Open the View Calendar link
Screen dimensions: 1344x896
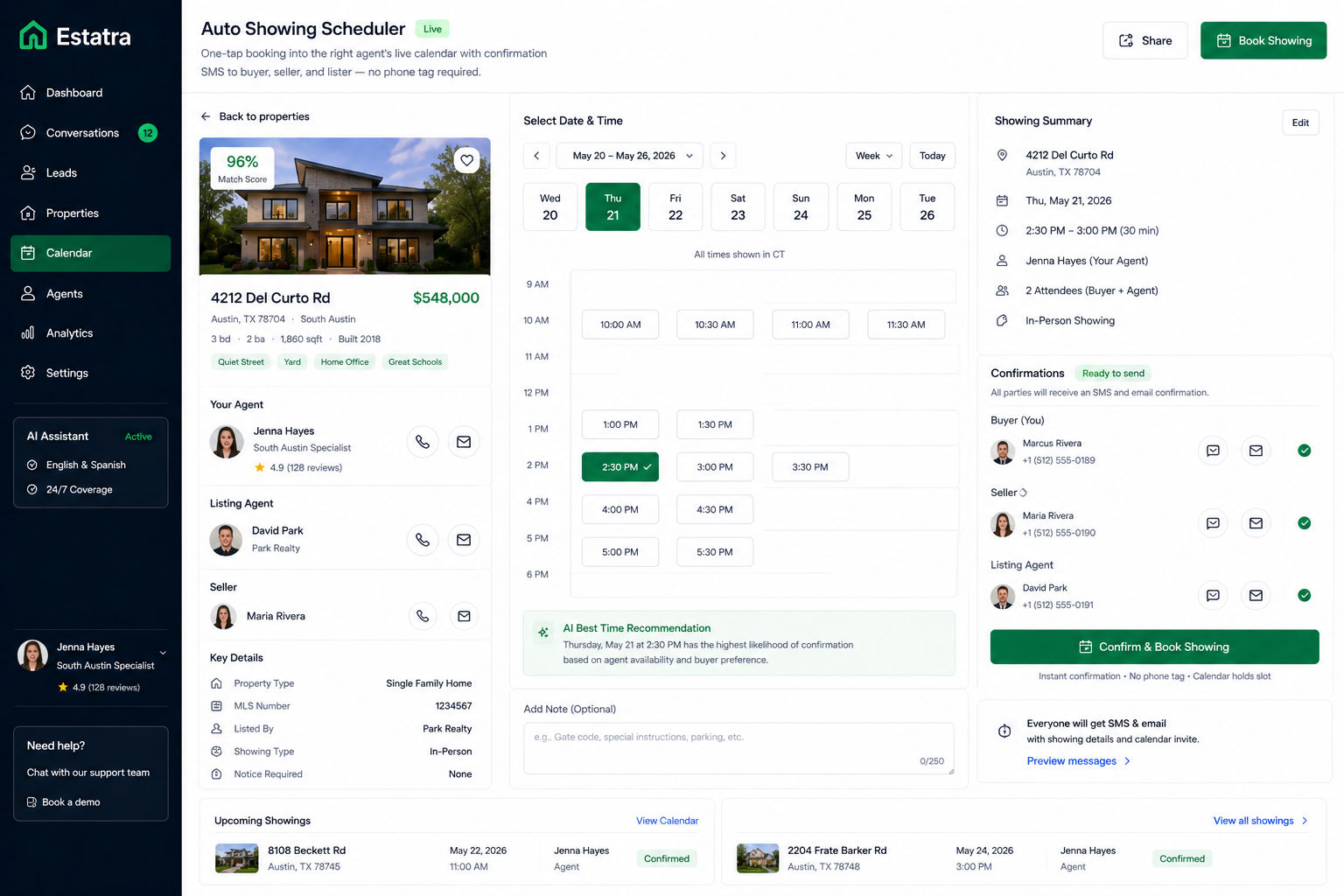point(667,821)
